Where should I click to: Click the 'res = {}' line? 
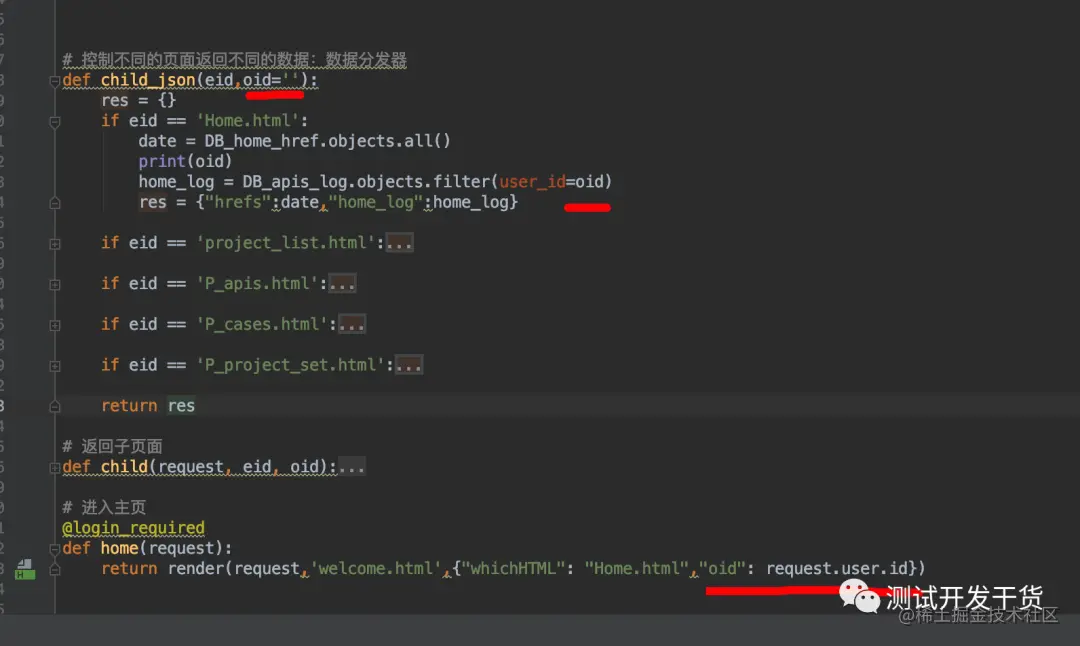138,101
